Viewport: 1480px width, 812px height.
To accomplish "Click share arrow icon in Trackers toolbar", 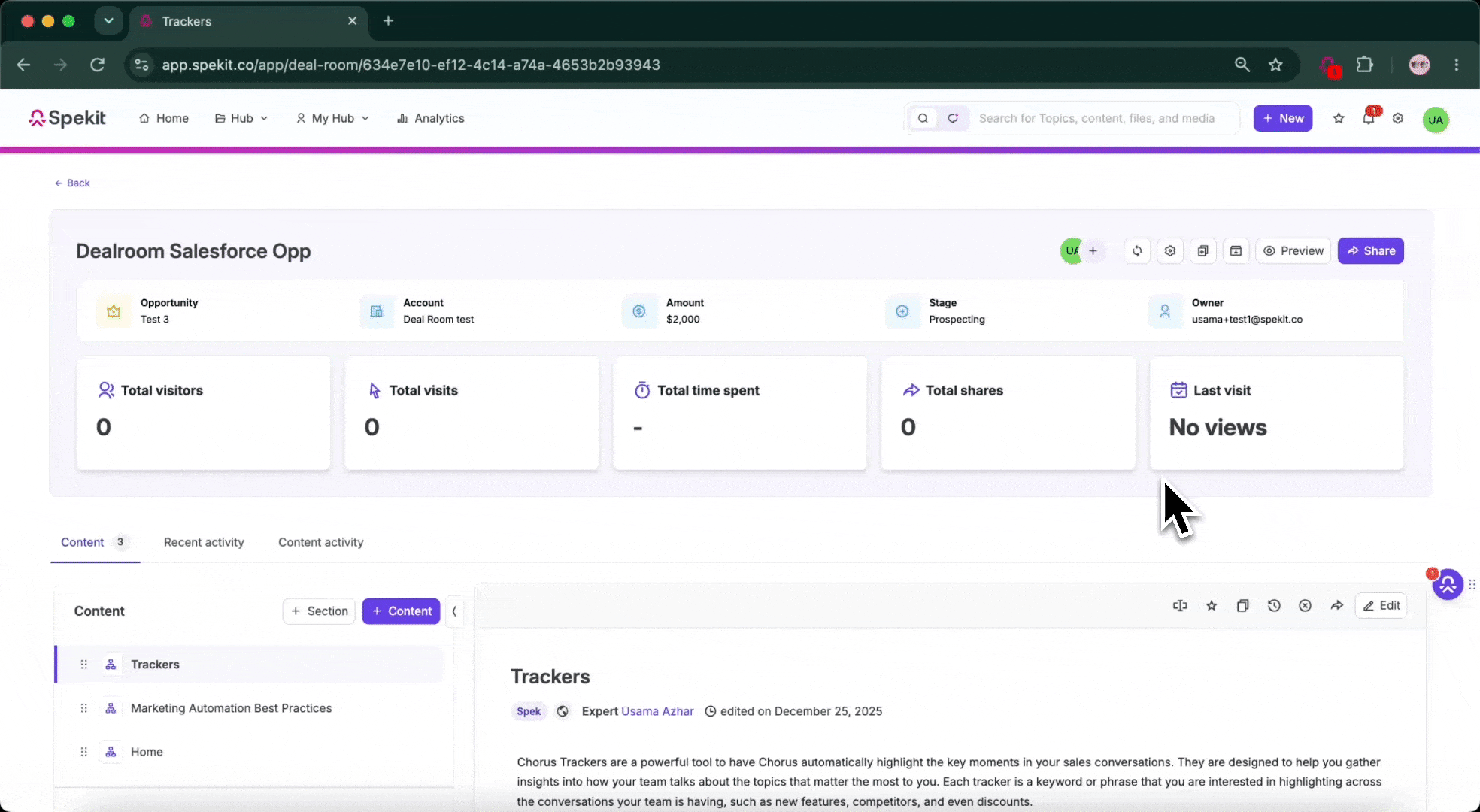I will (x=1336, y=606).
